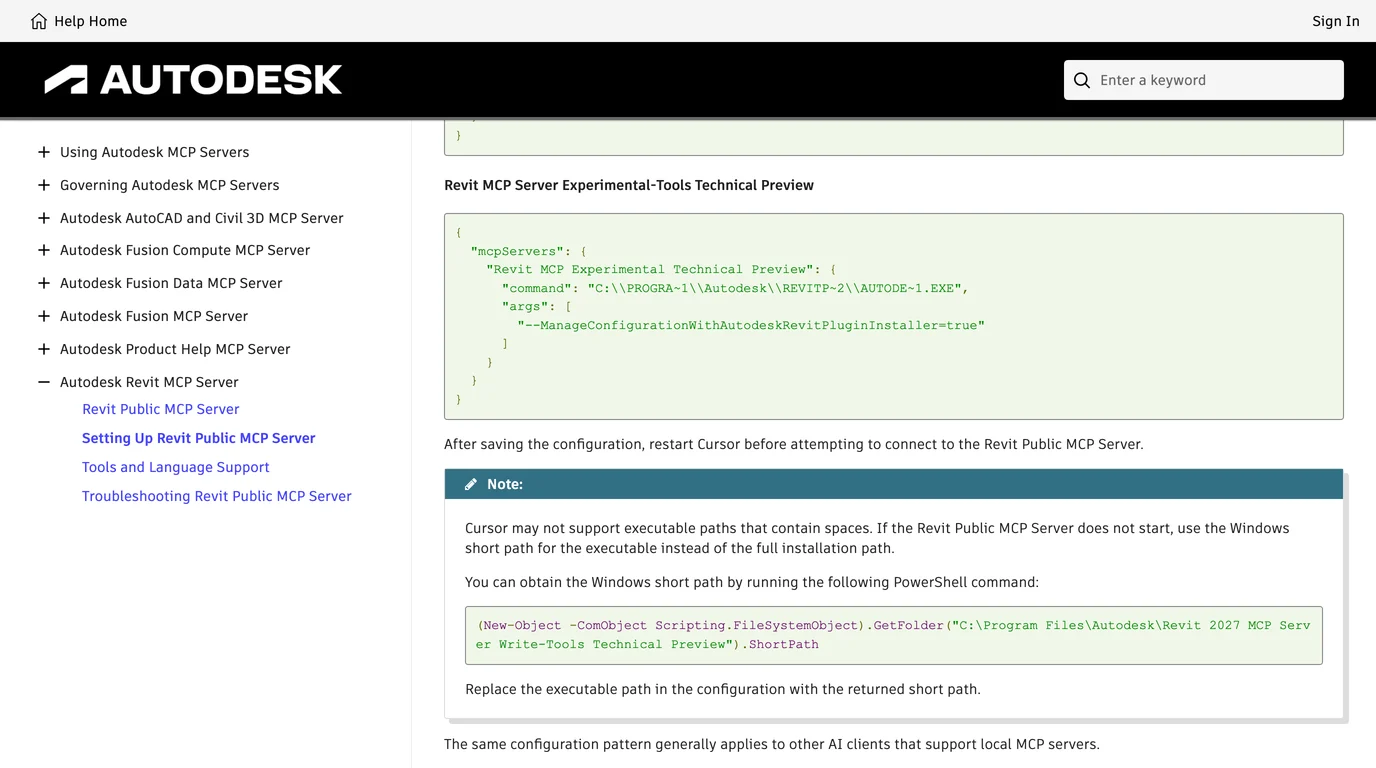The image size is (1376, 768).
Task: Open Tools and Language Support page
Action: click(x=176, y=467)
